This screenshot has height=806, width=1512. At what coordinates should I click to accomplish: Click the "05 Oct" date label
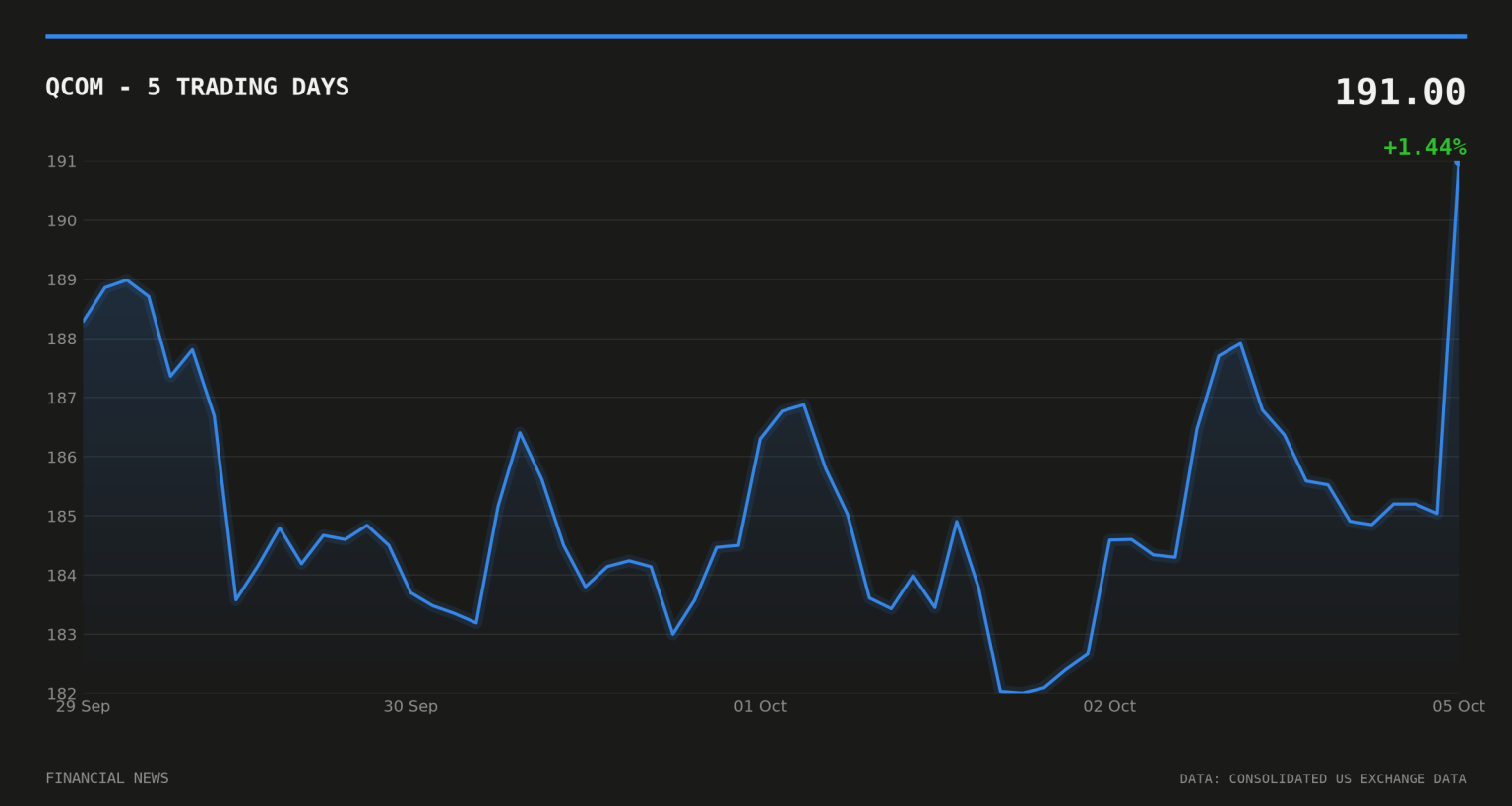(x=1459, y=706)
